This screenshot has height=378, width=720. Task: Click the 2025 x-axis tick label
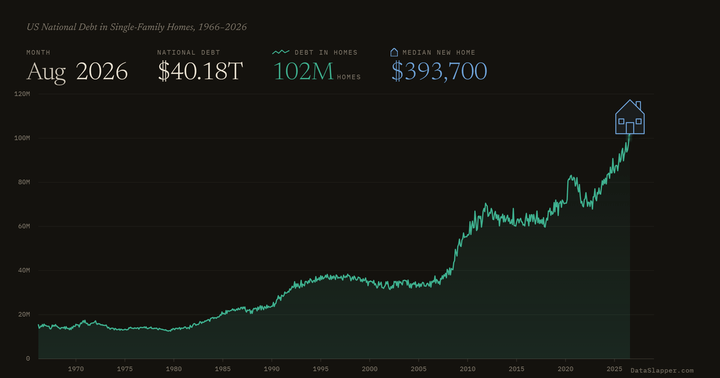pos(614,369)
